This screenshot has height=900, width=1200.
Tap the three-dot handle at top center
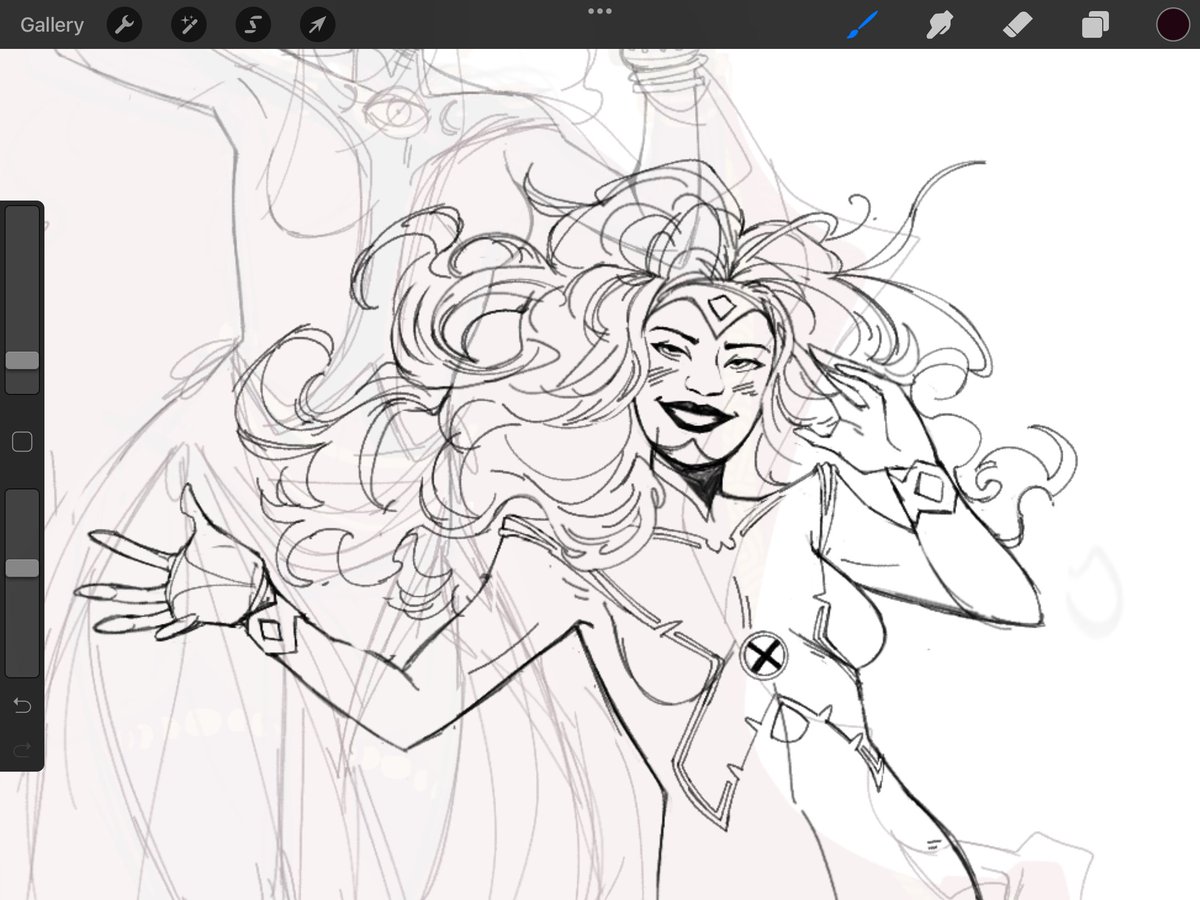point(600,11)
